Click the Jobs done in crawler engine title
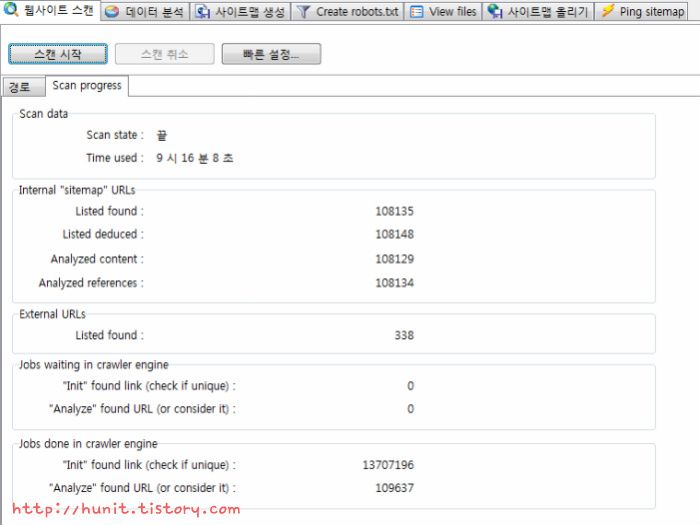This screenshot has height=525, width=700. [88, 444]
